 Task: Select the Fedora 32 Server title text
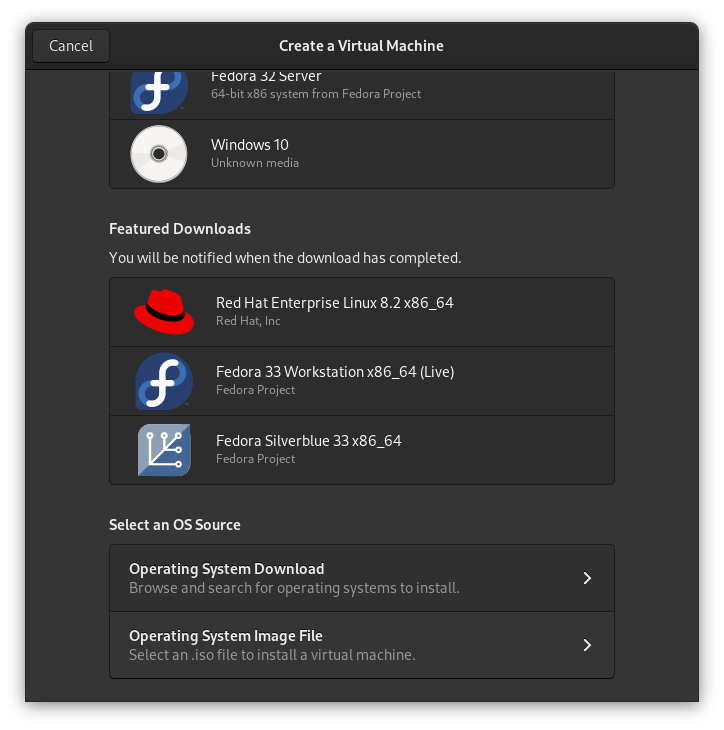tap(265, 76)
